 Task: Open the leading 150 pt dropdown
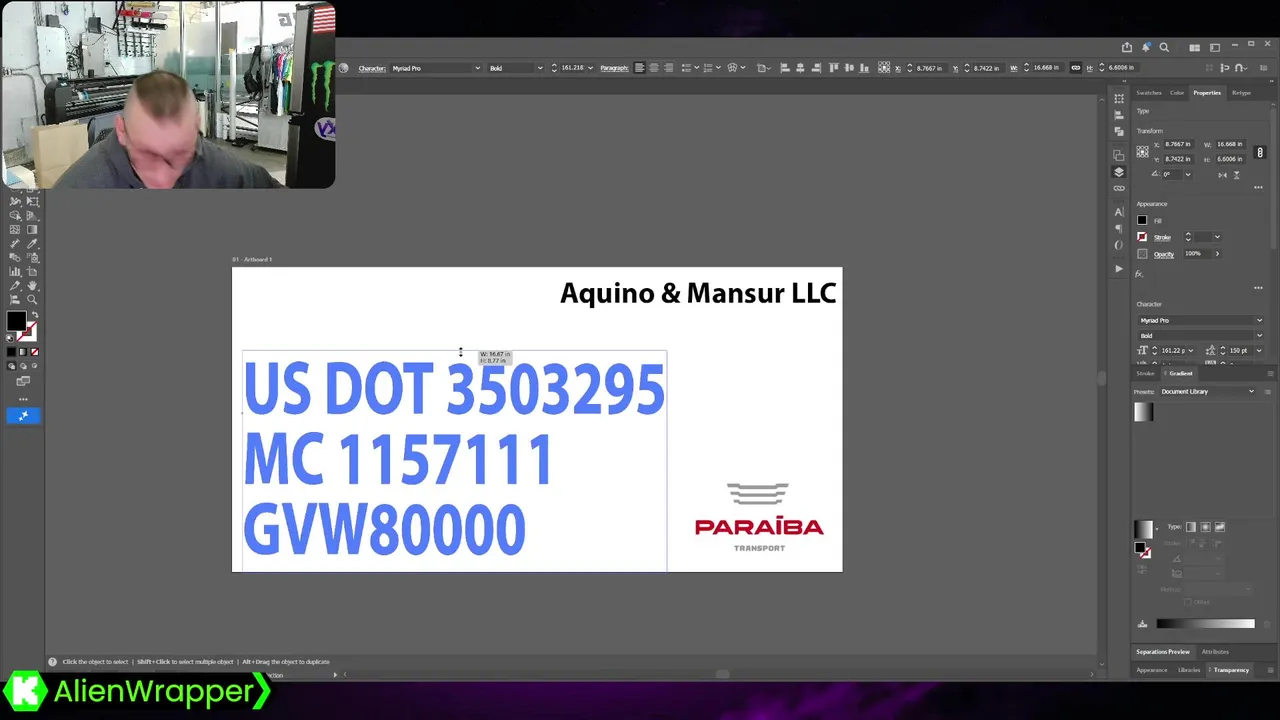1258,350
